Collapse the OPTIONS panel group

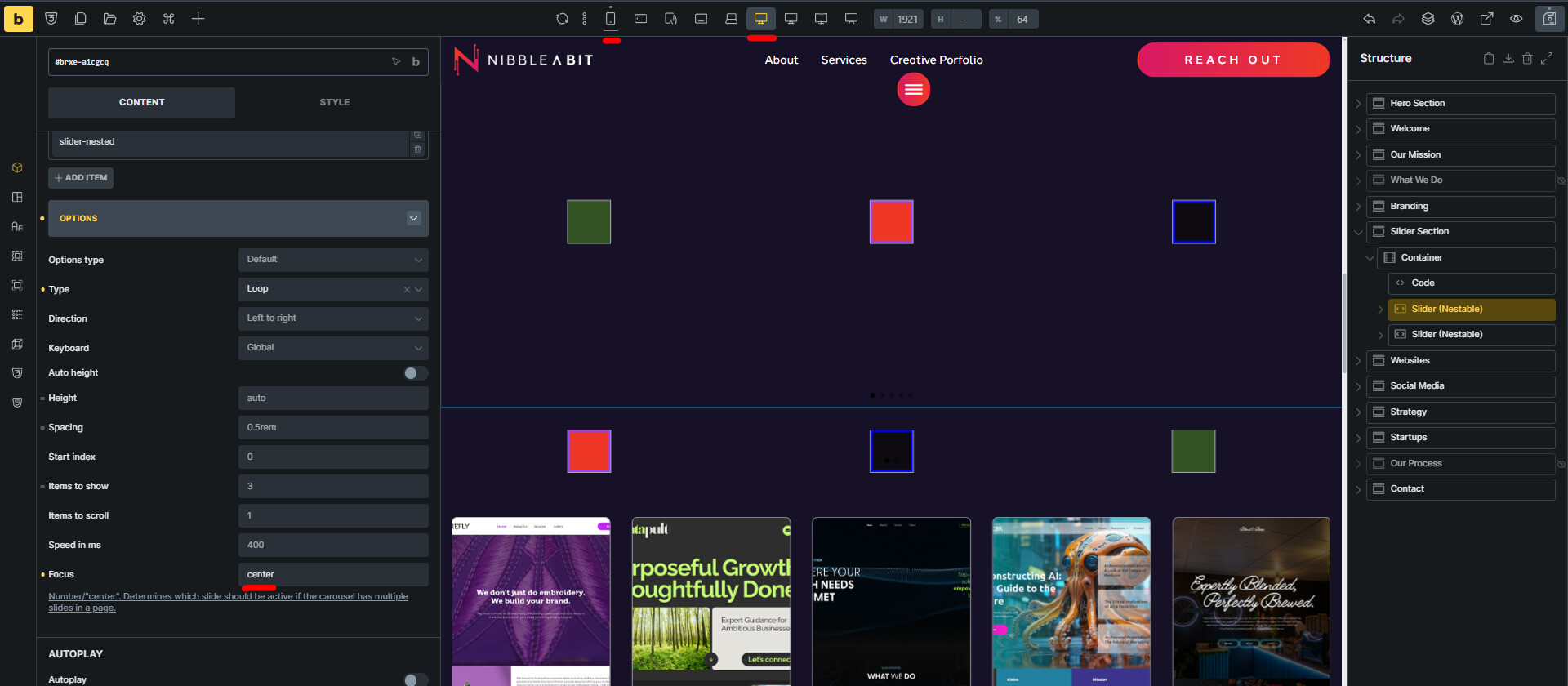(x=413, y=219)
